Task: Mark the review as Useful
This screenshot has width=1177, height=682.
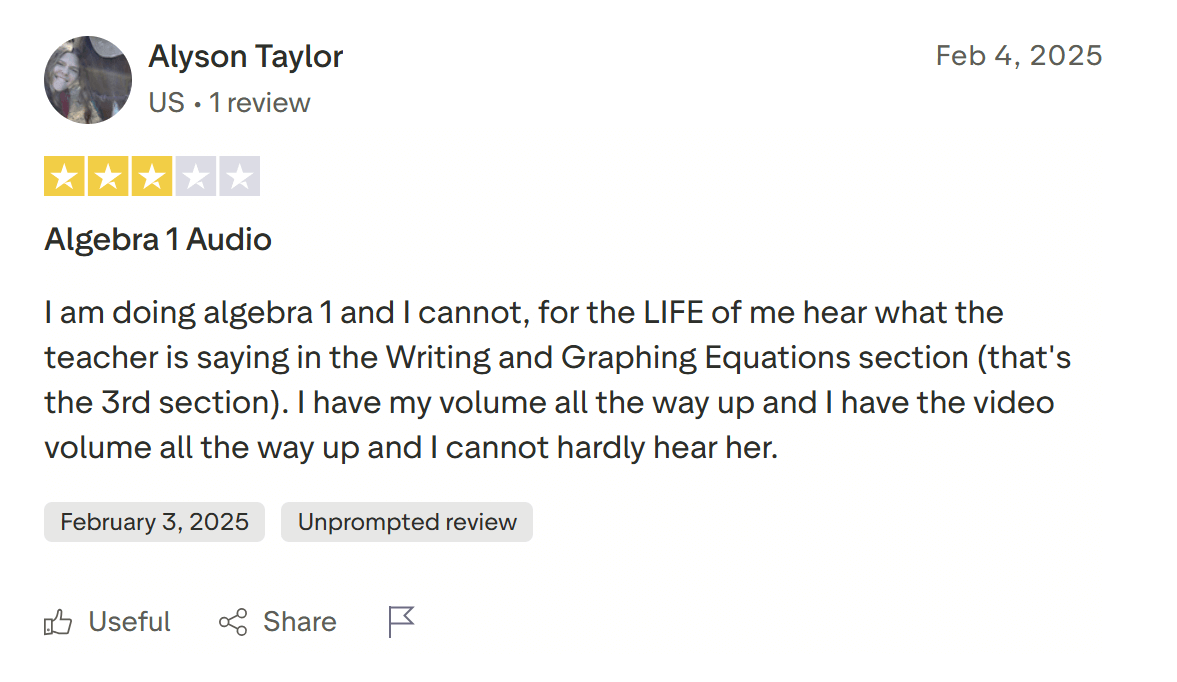Action: (x=129, y=622)
